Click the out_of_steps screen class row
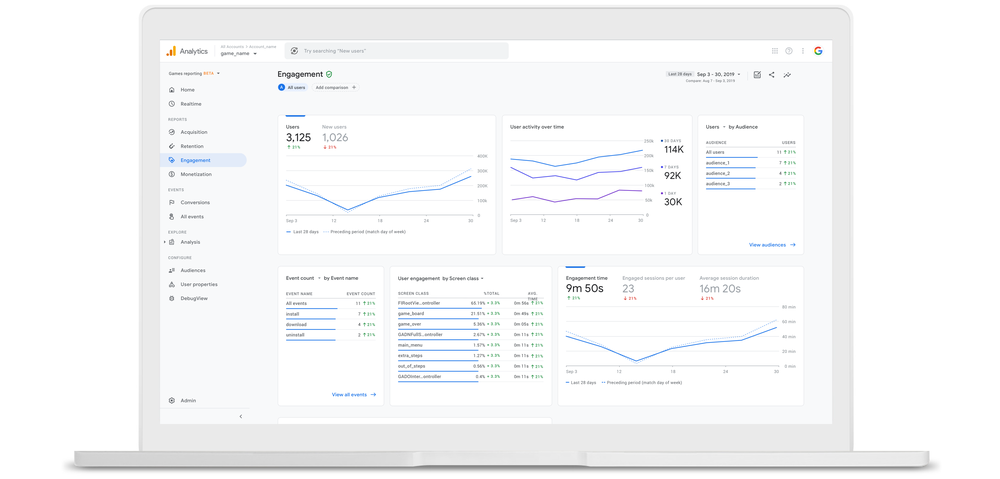Viewport: 1000px width, 479px height. (x=471, y=367)
